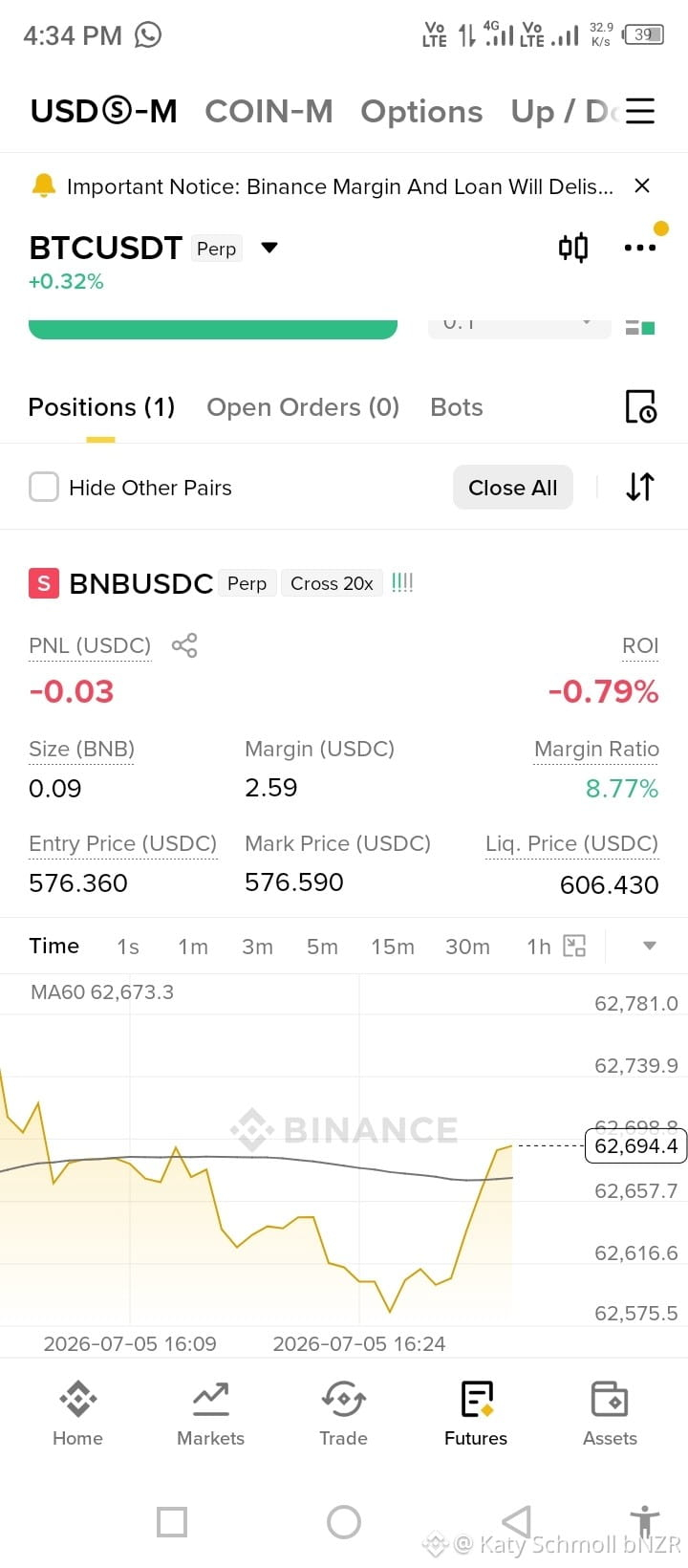The image size is (688, 1568).
Task: Open Markets from bottom navigation
Action: (x=210, y=1414)
